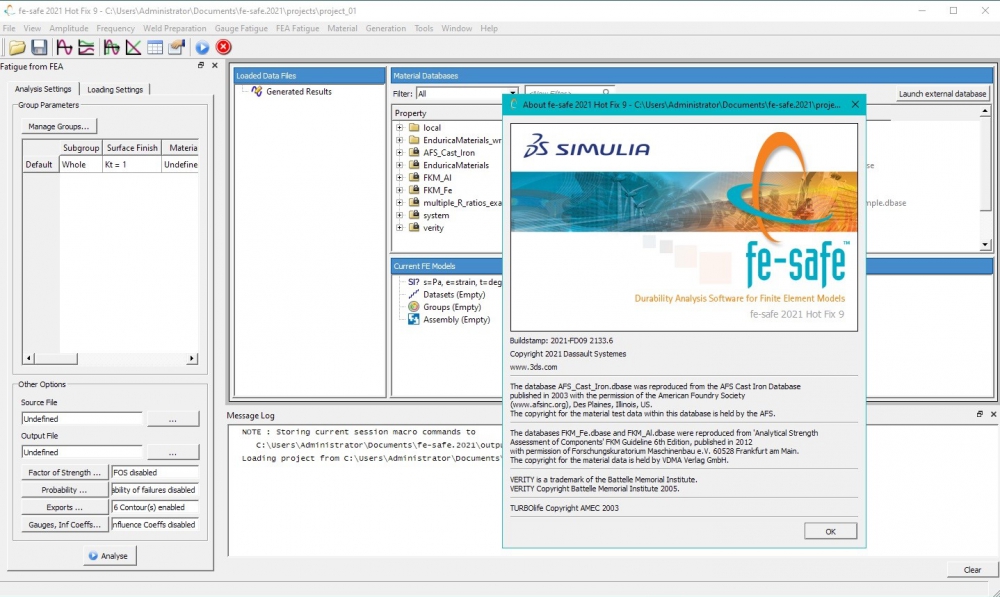Click the Generated Results icon

[256, 92]
